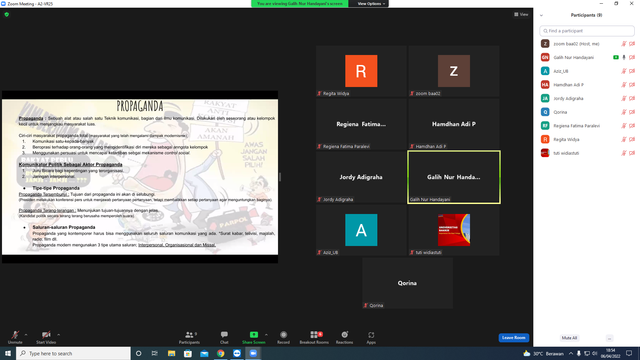Click the divider handle between slide and gallery
640x360 pixels.
click(x=280, y=177)
